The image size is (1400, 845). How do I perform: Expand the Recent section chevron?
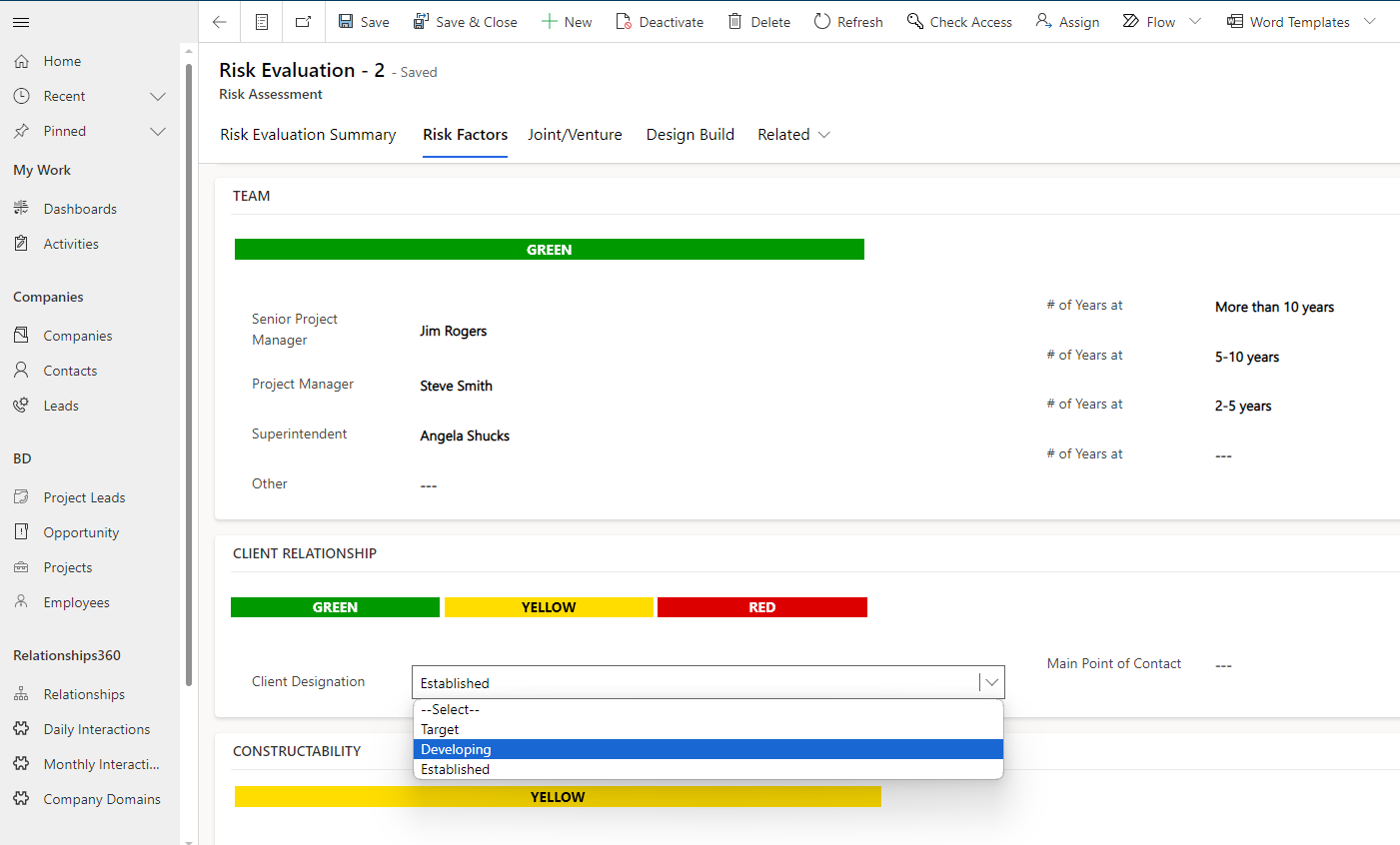(158, 96)
